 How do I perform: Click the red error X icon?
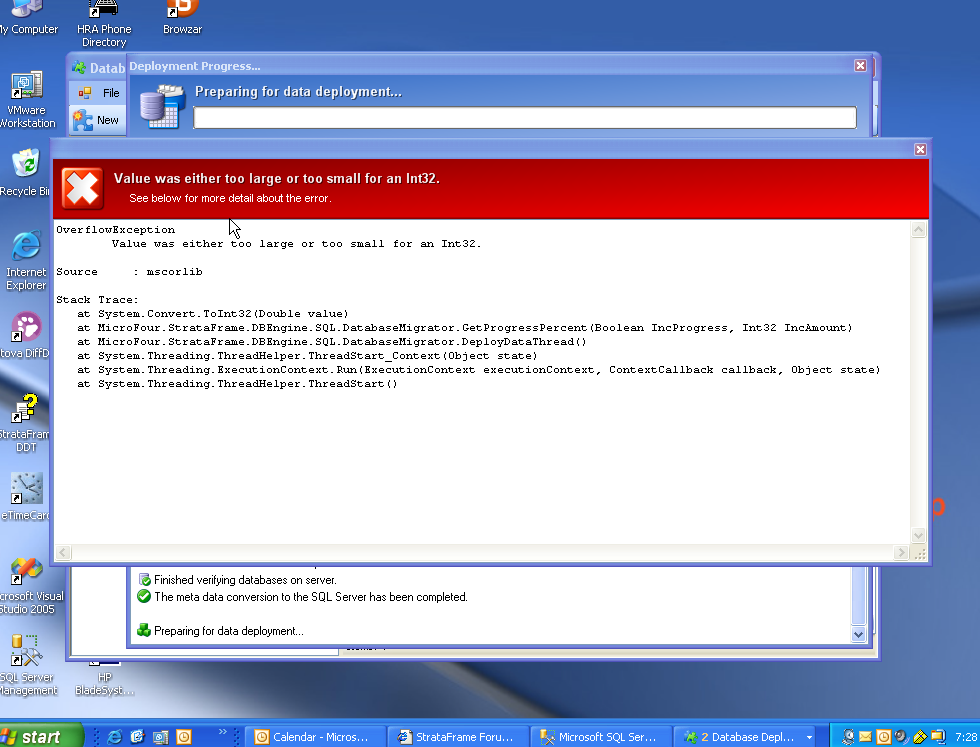coord(82,188)
